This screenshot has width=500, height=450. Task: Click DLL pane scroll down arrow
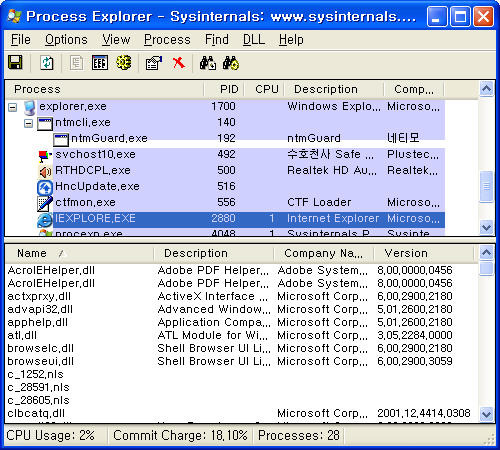(x=487, y=415)
